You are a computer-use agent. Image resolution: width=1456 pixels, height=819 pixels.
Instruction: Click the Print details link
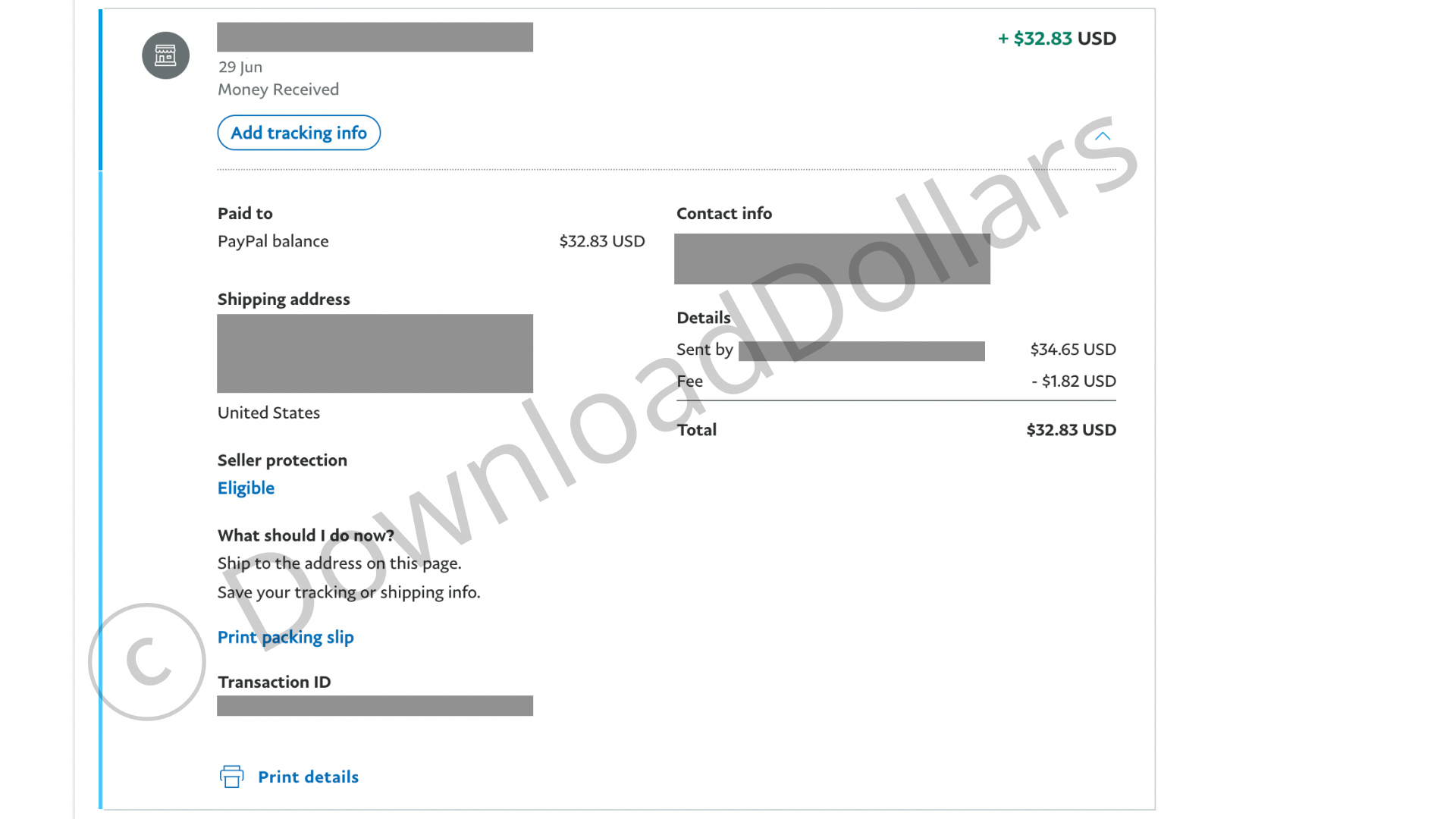308,777
